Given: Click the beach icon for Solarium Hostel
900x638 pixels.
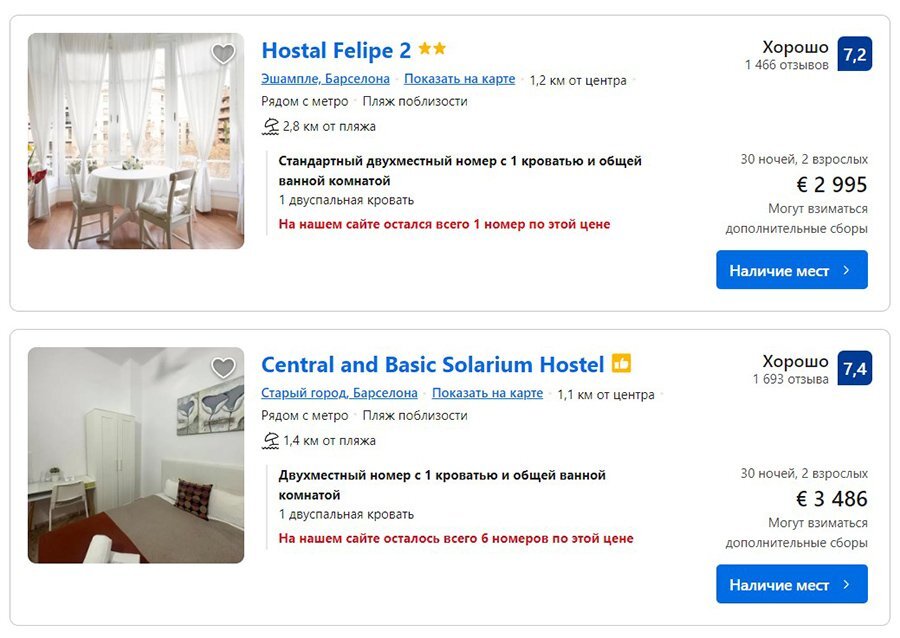Looking at the screenshot, I should click(x=270, y=440).
